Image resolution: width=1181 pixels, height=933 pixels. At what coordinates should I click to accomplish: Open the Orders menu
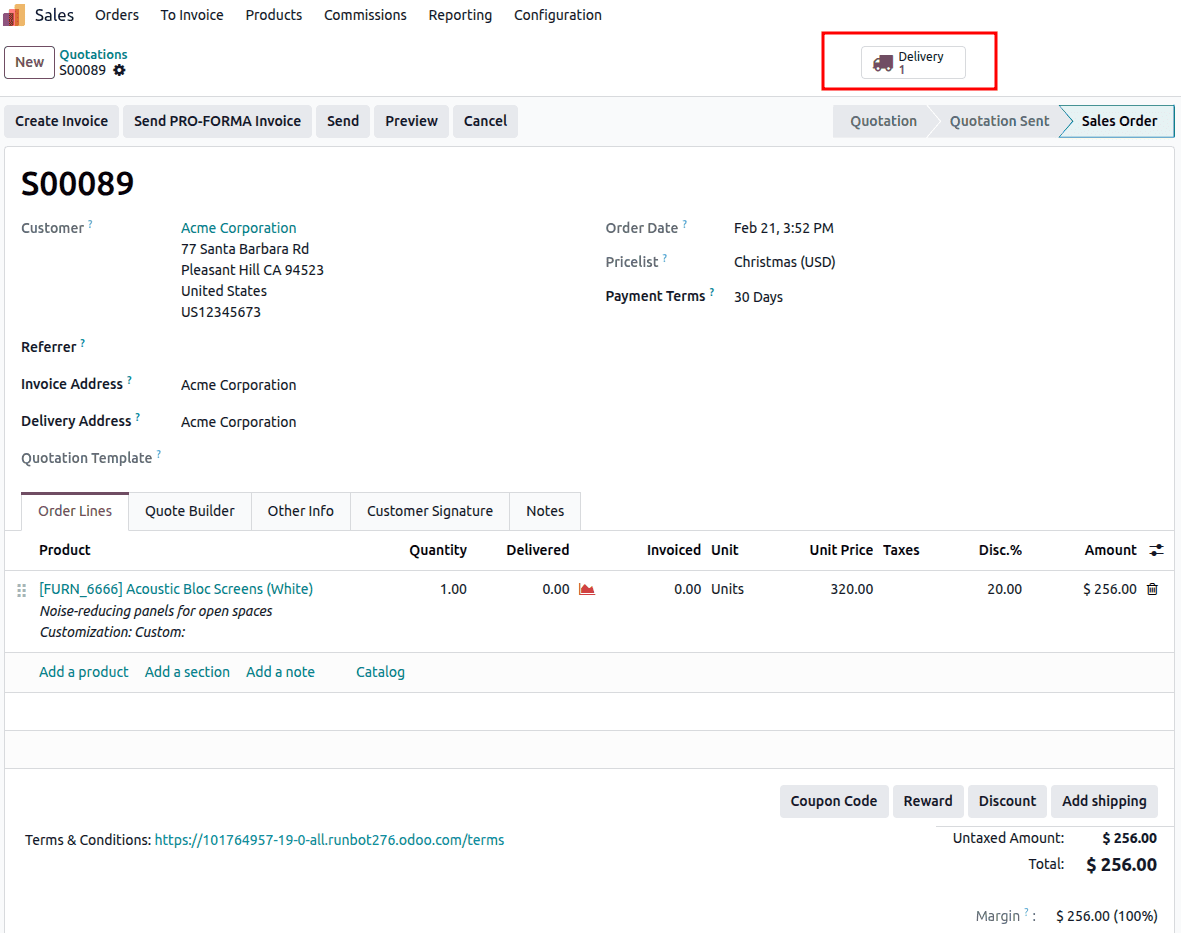click(117, 15)
